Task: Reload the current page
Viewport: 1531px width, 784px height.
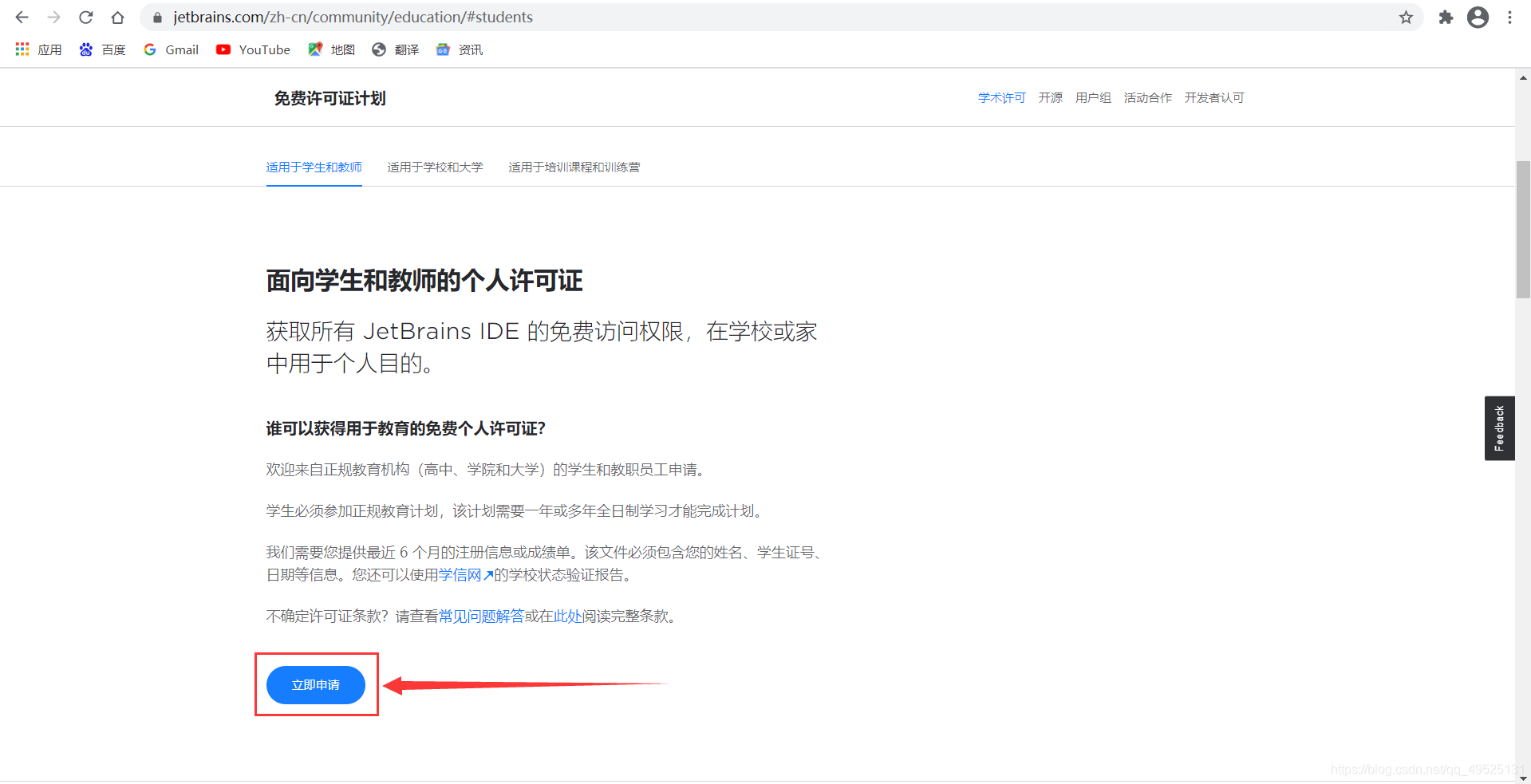Action: 85,17
